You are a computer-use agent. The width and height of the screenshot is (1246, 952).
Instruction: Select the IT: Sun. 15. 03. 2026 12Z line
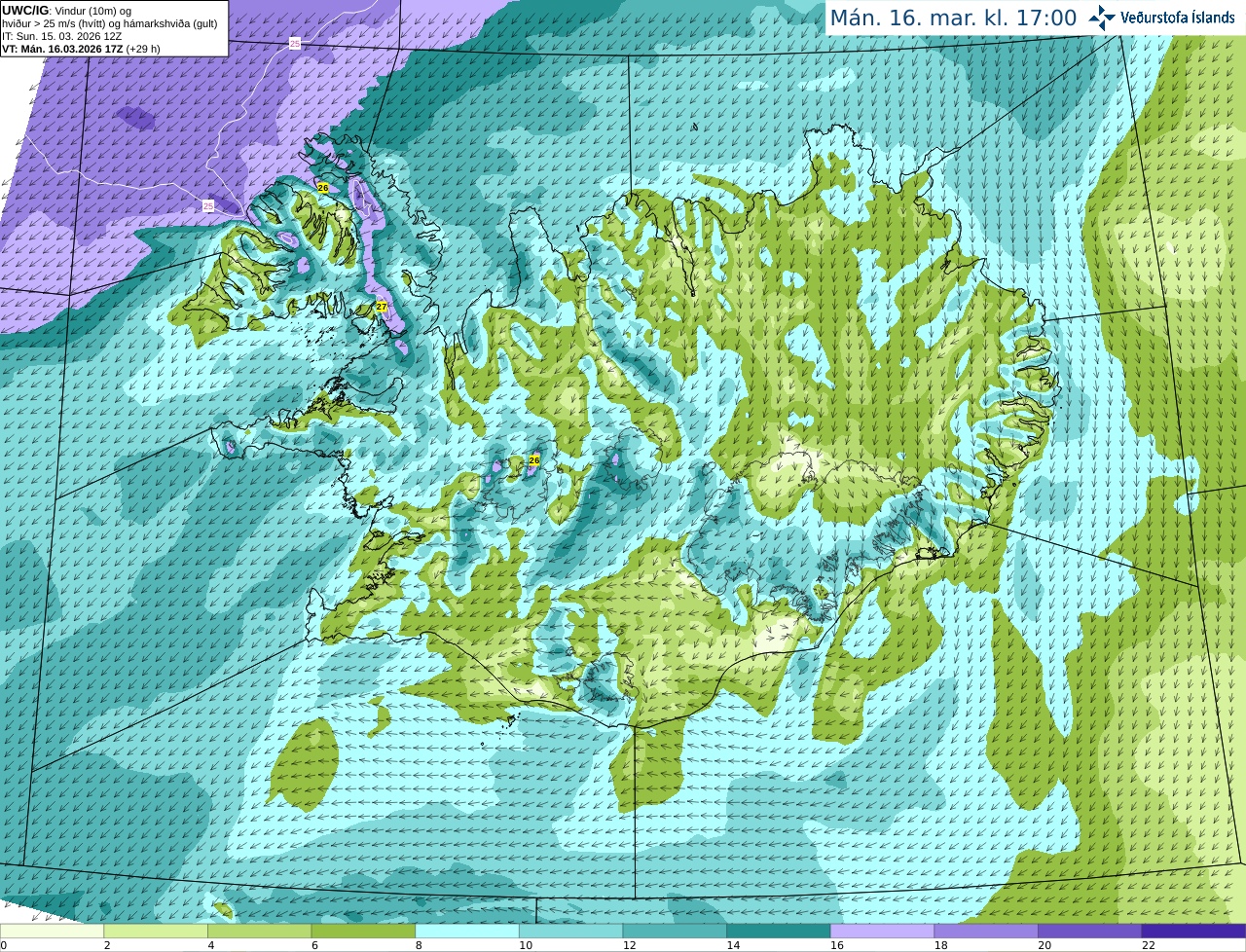[62, 36]
